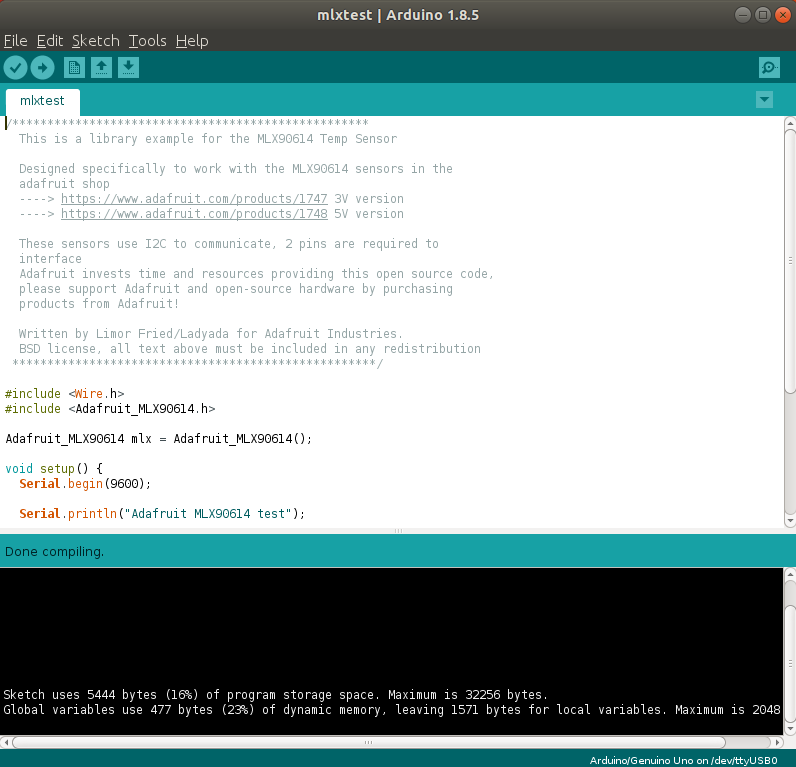Click the Verify sketch checkmark icon
Viewport: 796px width, 767px height.
(x=15, y=68)
